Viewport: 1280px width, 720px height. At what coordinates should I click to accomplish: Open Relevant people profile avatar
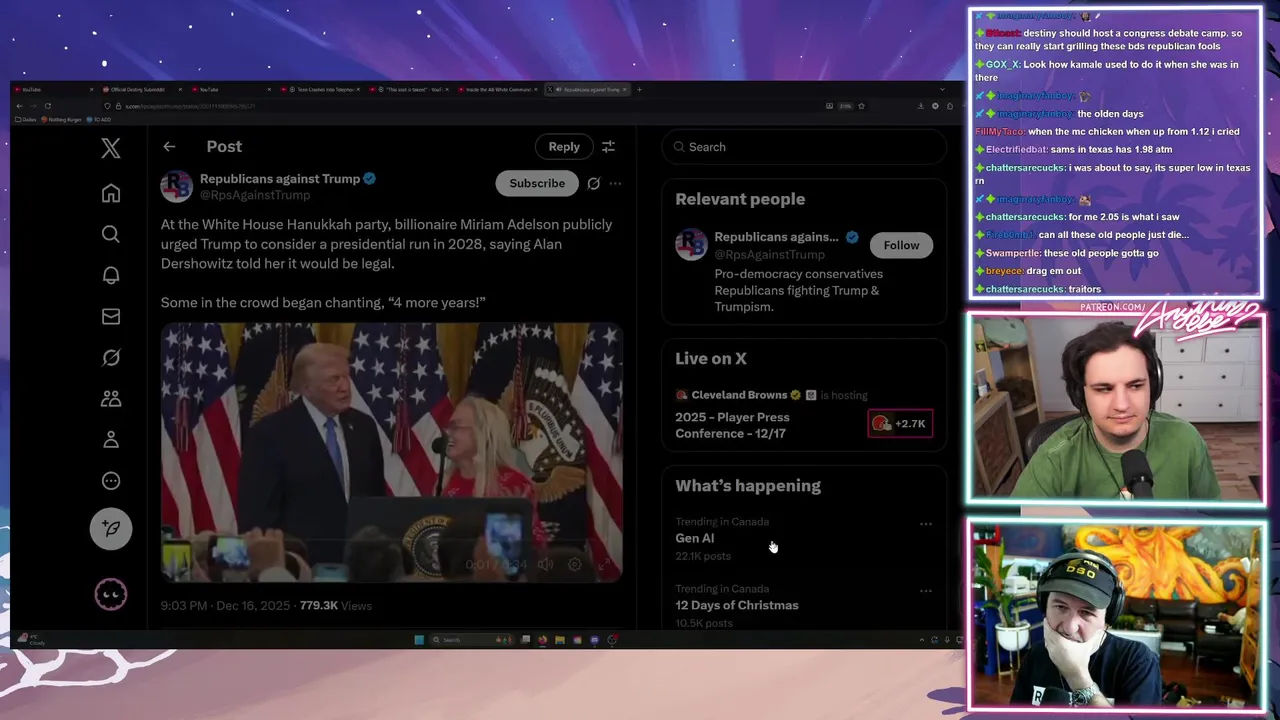tap(691, 245)
